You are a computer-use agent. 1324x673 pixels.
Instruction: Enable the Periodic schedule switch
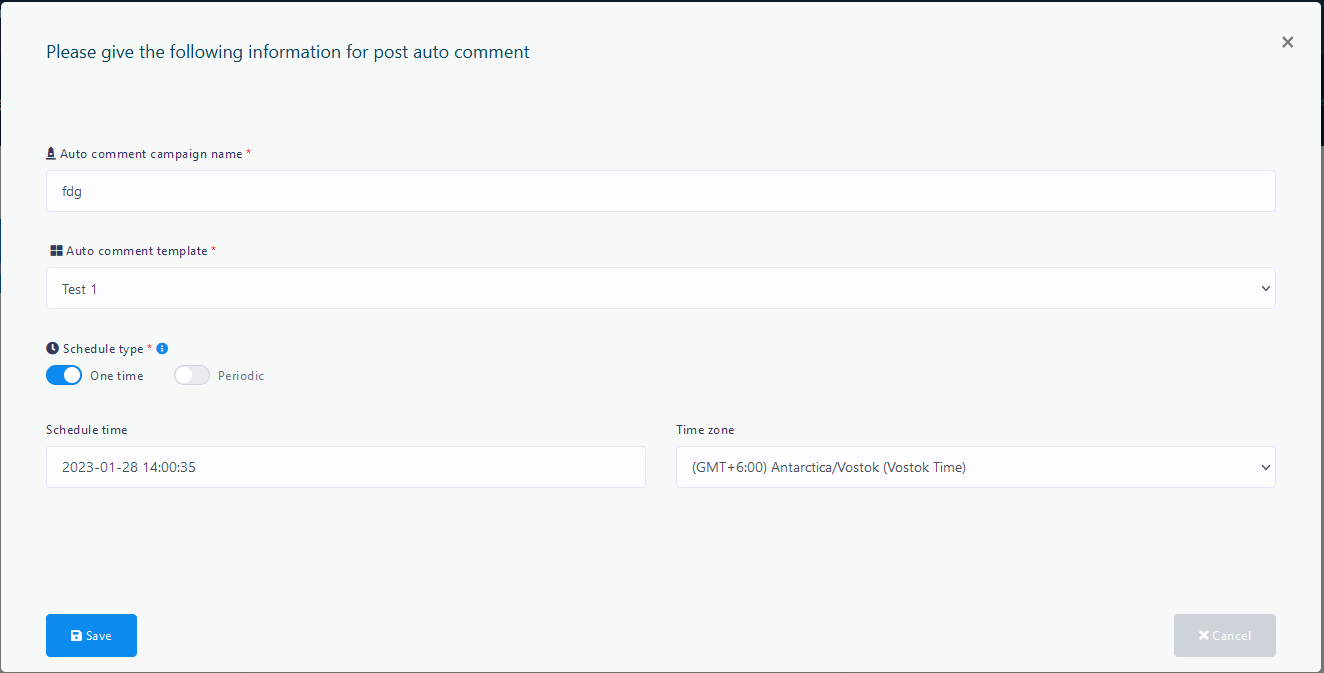[x=192, y=376]
